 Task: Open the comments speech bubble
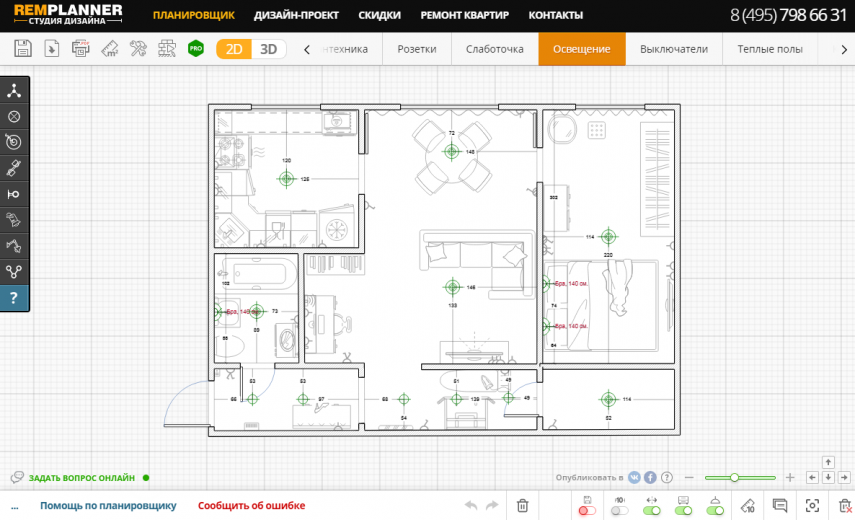point(780,505)
